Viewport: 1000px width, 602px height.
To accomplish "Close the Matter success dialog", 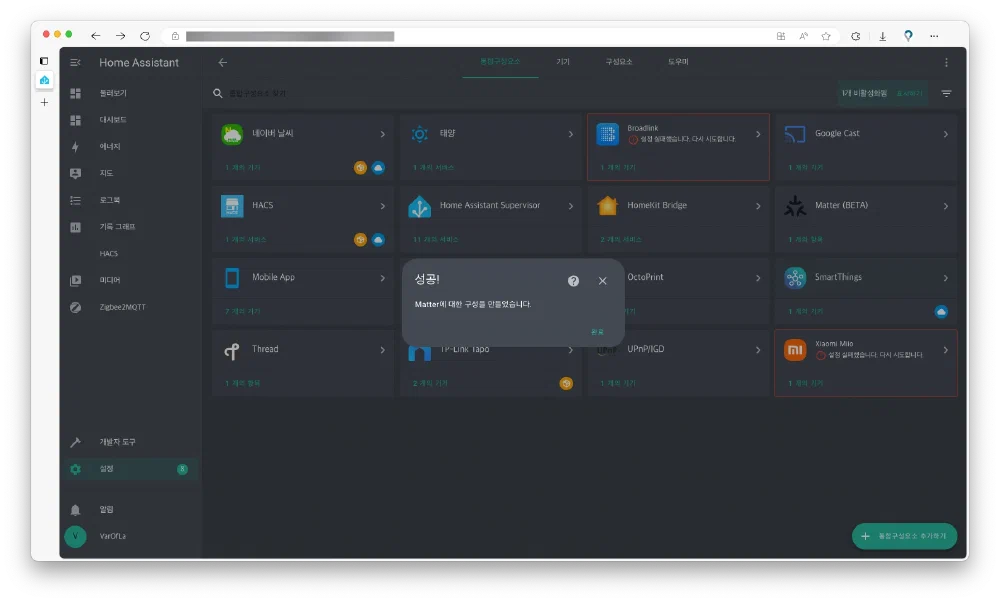I will click(x=602, y=281).
